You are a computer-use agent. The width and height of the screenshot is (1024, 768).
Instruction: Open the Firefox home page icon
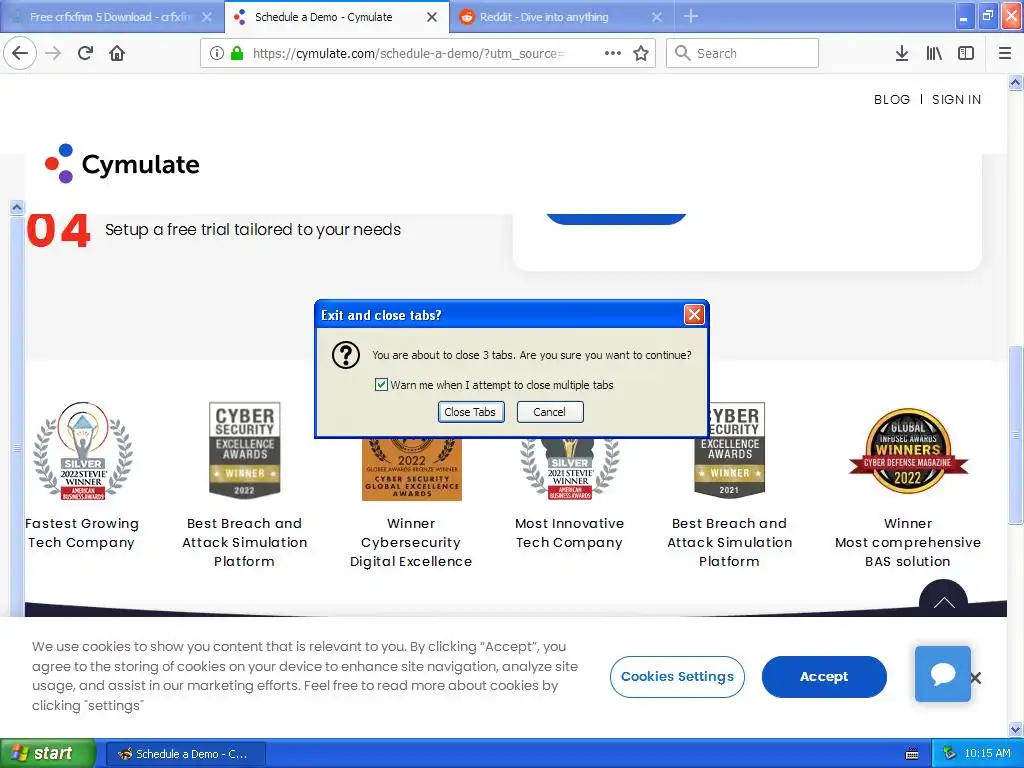click(117, 53)
